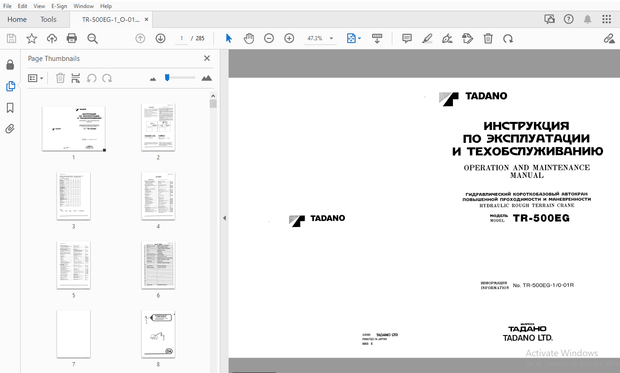This screenshot has width=620, height=373.
Task: Collapse the left navigation pane arrow
Action: [x=224, y=218]
